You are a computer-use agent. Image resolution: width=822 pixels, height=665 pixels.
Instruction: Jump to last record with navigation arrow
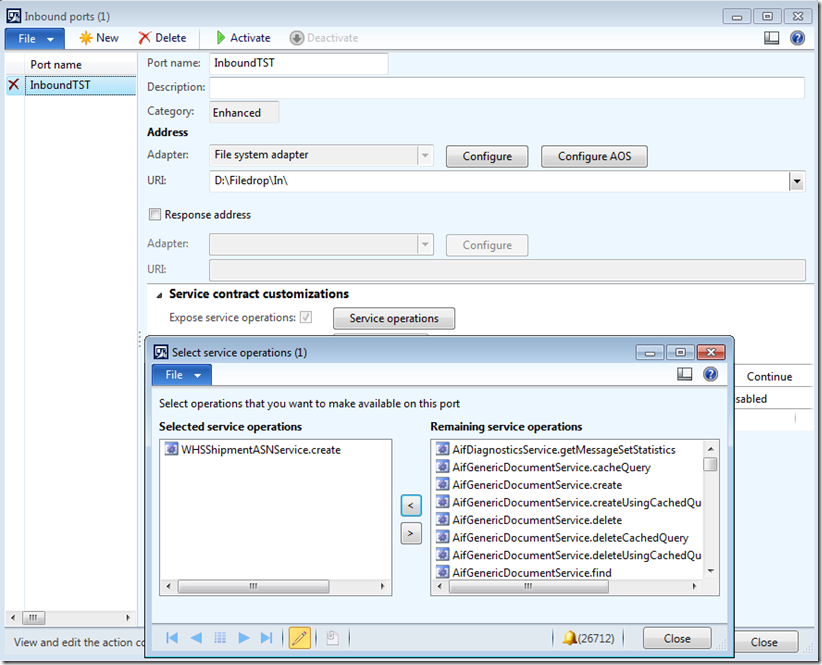[x=266, y=638]
